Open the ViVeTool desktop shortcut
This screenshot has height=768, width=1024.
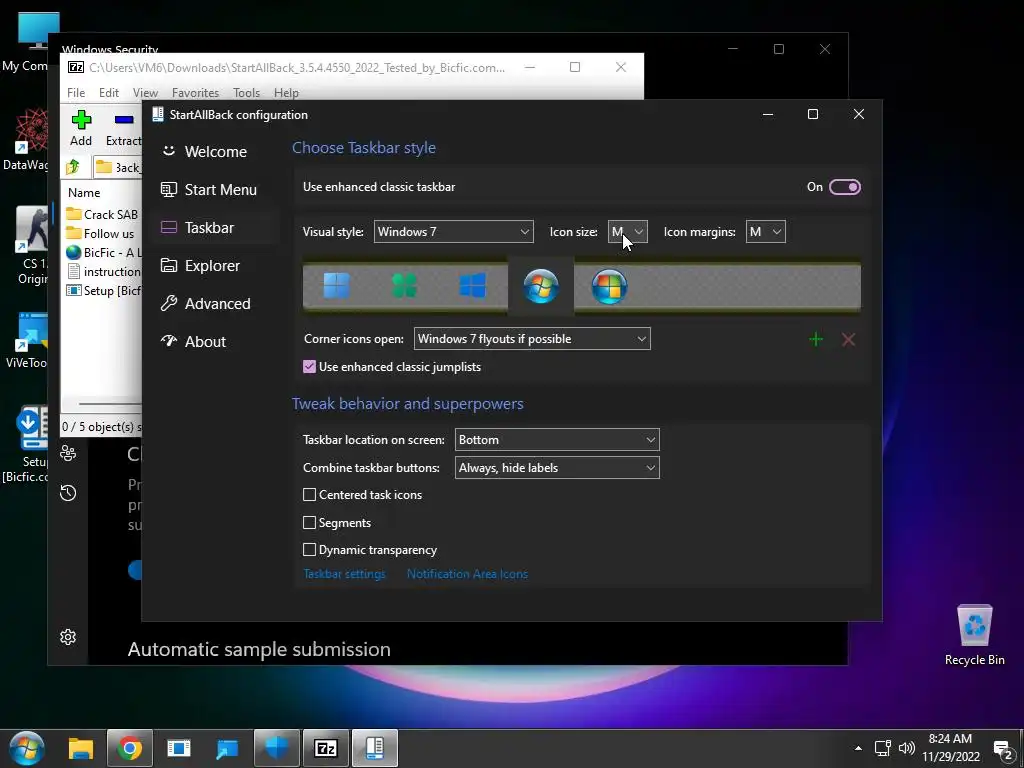point(27,341)
